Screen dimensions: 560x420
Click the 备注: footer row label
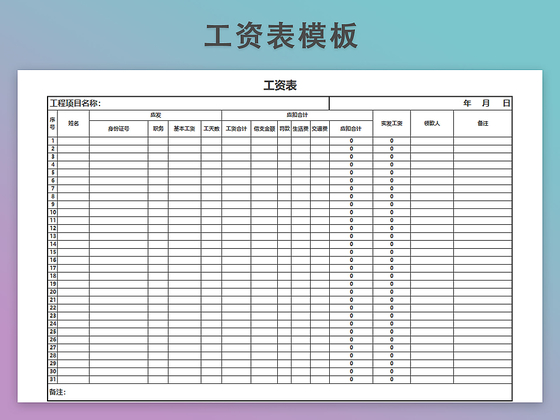click(58, 392)
